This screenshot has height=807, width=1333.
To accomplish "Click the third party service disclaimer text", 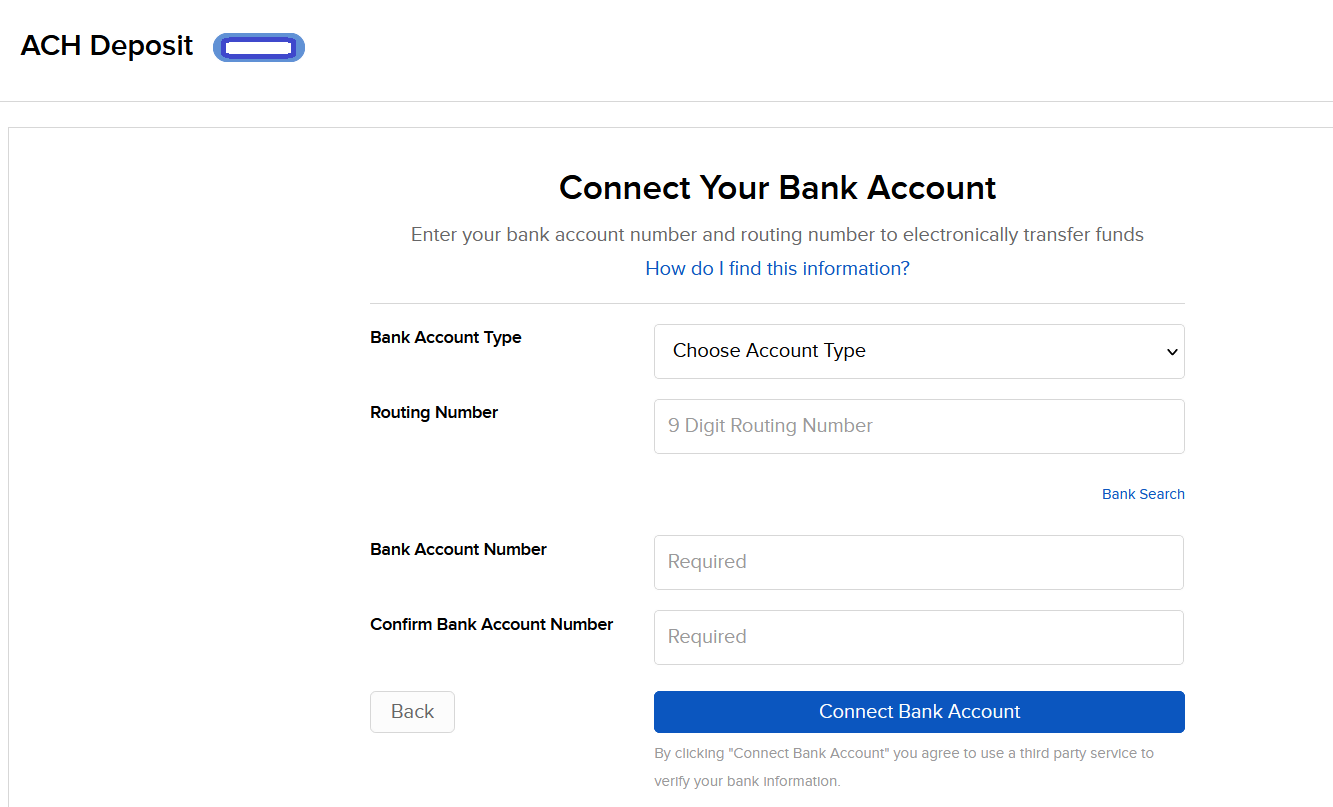I will 904,767.
